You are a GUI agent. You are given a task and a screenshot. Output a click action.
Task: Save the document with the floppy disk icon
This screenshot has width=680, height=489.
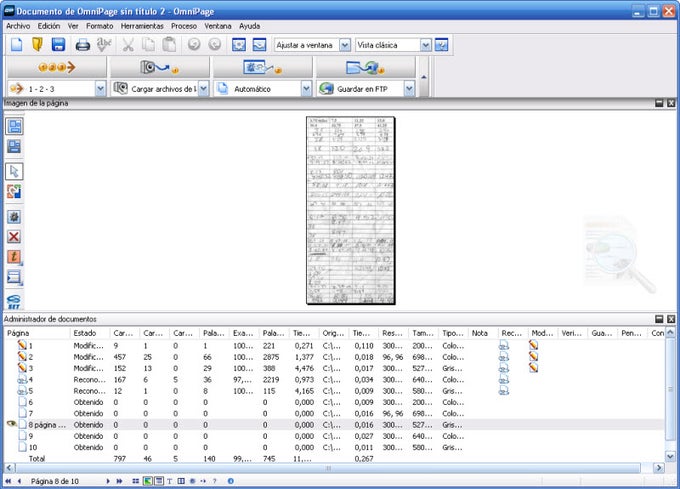pyautogui.click(x=58, y=45)
